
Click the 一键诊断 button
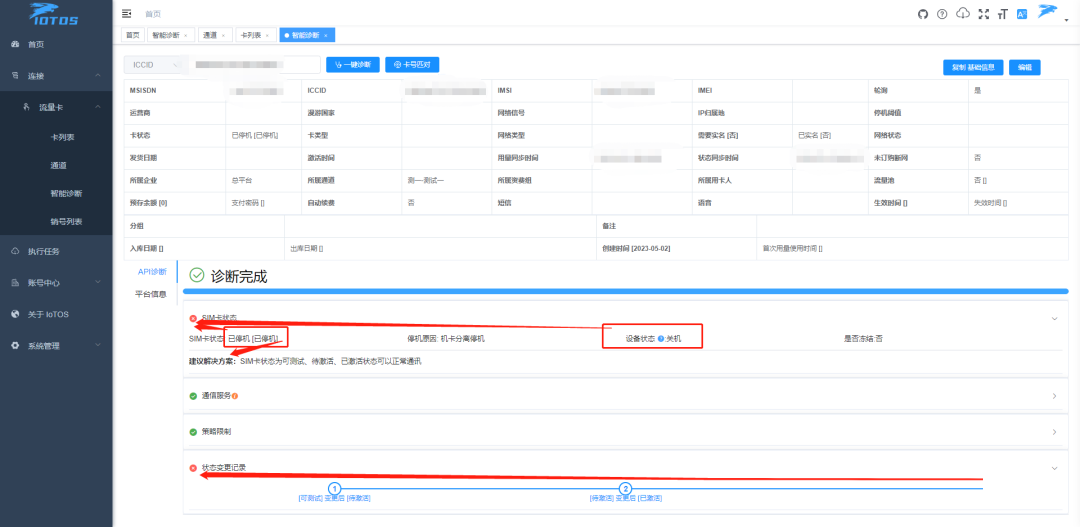click(x=353, y=65)
